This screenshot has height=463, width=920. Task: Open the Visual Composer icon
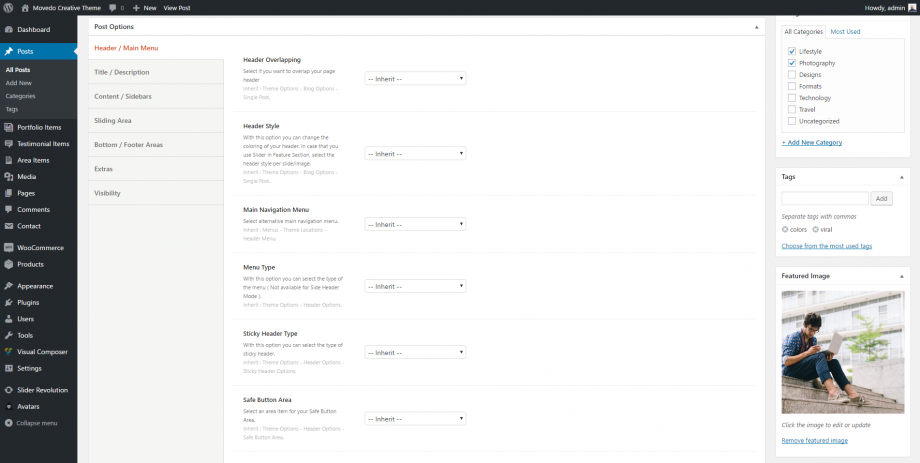coord(9,352)
